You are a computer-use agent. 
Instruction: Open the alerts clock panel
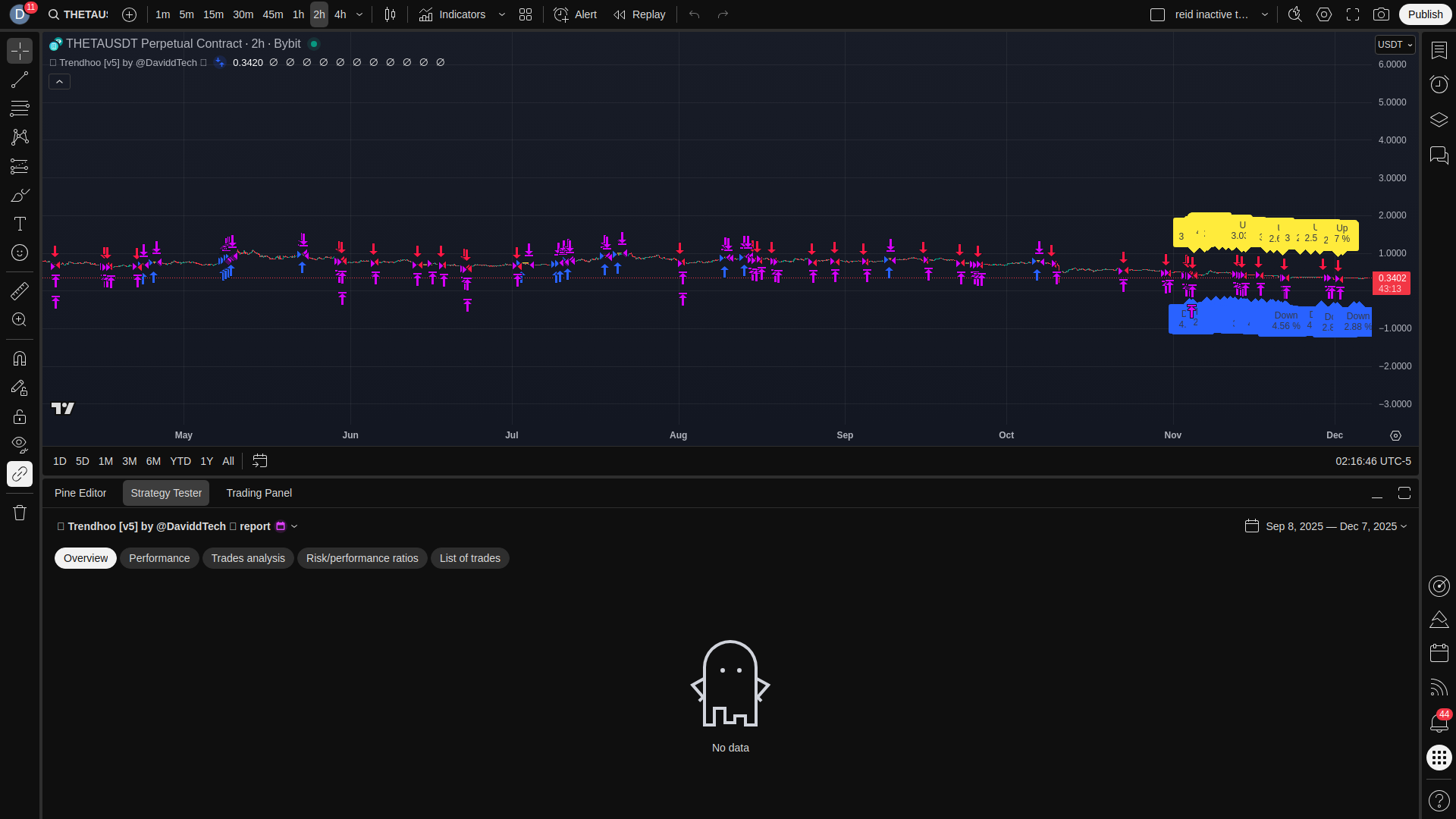[x=1439, y=84]
